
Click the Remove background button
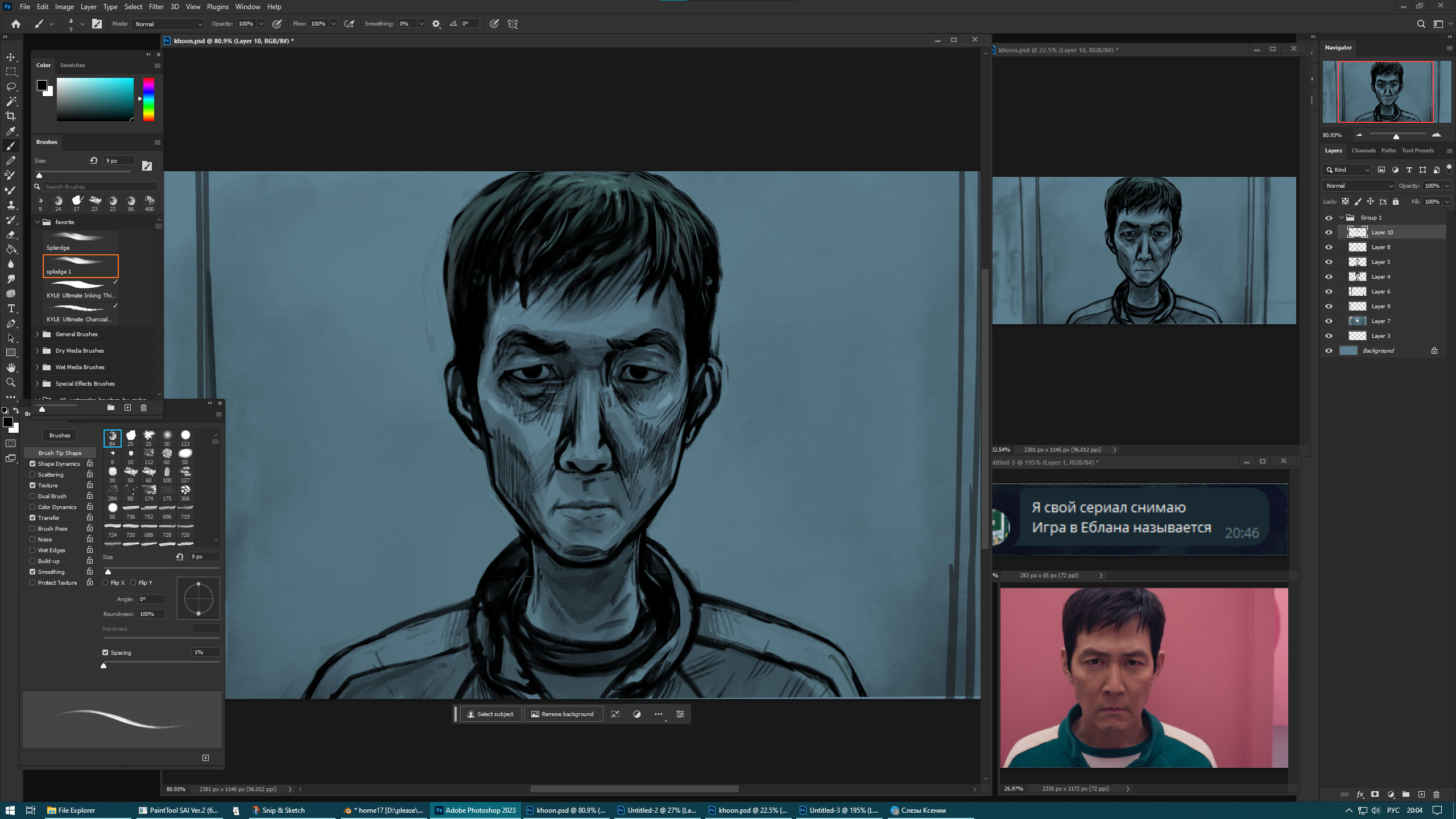point(562,714)
